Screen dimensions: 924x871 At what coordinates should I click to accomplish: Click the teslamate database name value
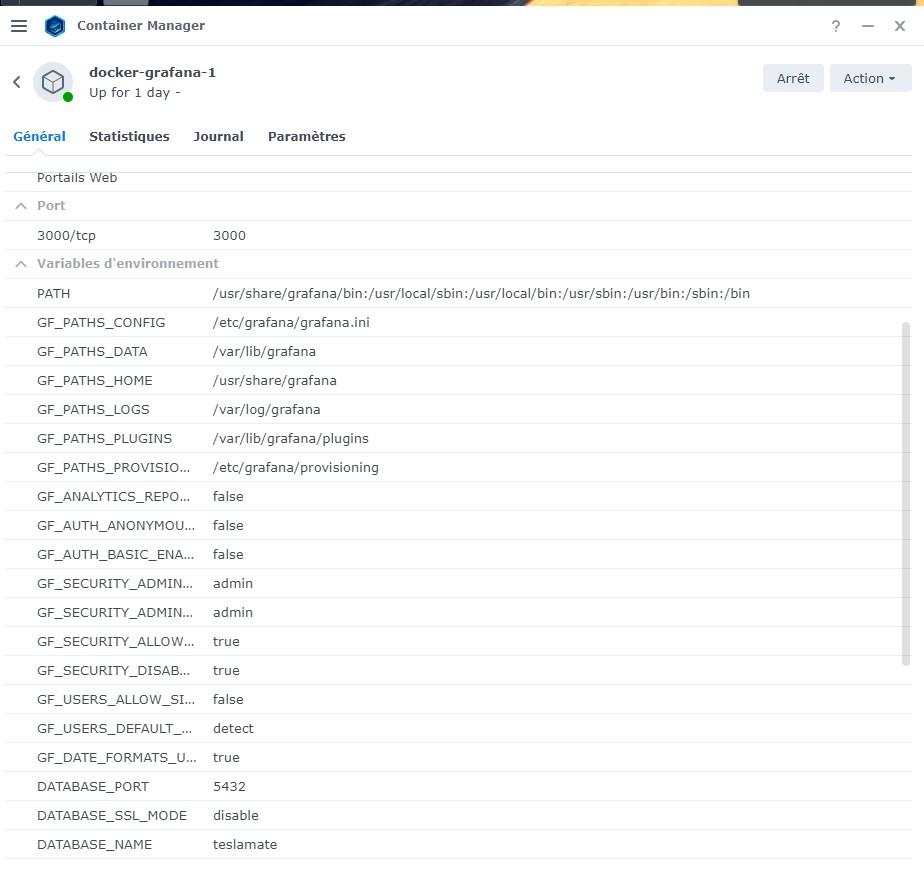click(245, 844)
